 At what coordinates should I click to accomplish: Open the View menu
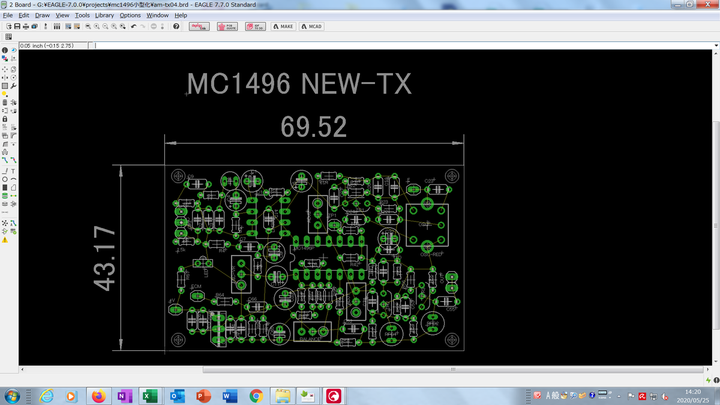click(62, 15)
